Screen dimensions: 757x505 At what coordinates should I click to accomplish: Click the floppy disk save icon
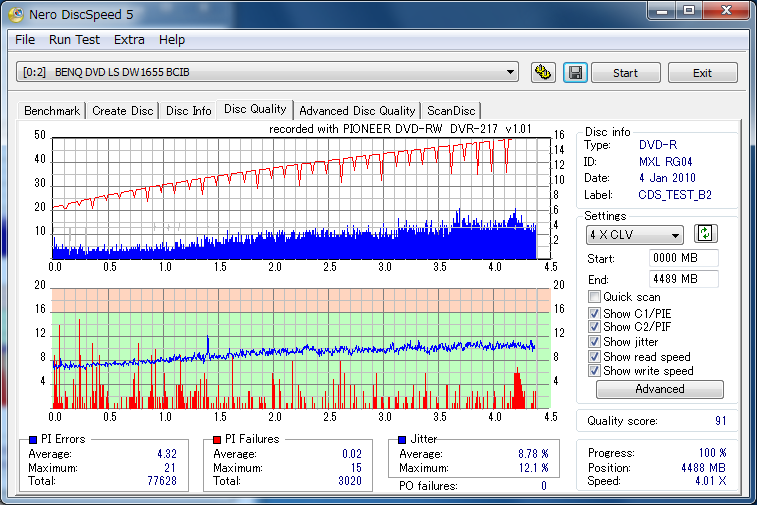point(574,73)
